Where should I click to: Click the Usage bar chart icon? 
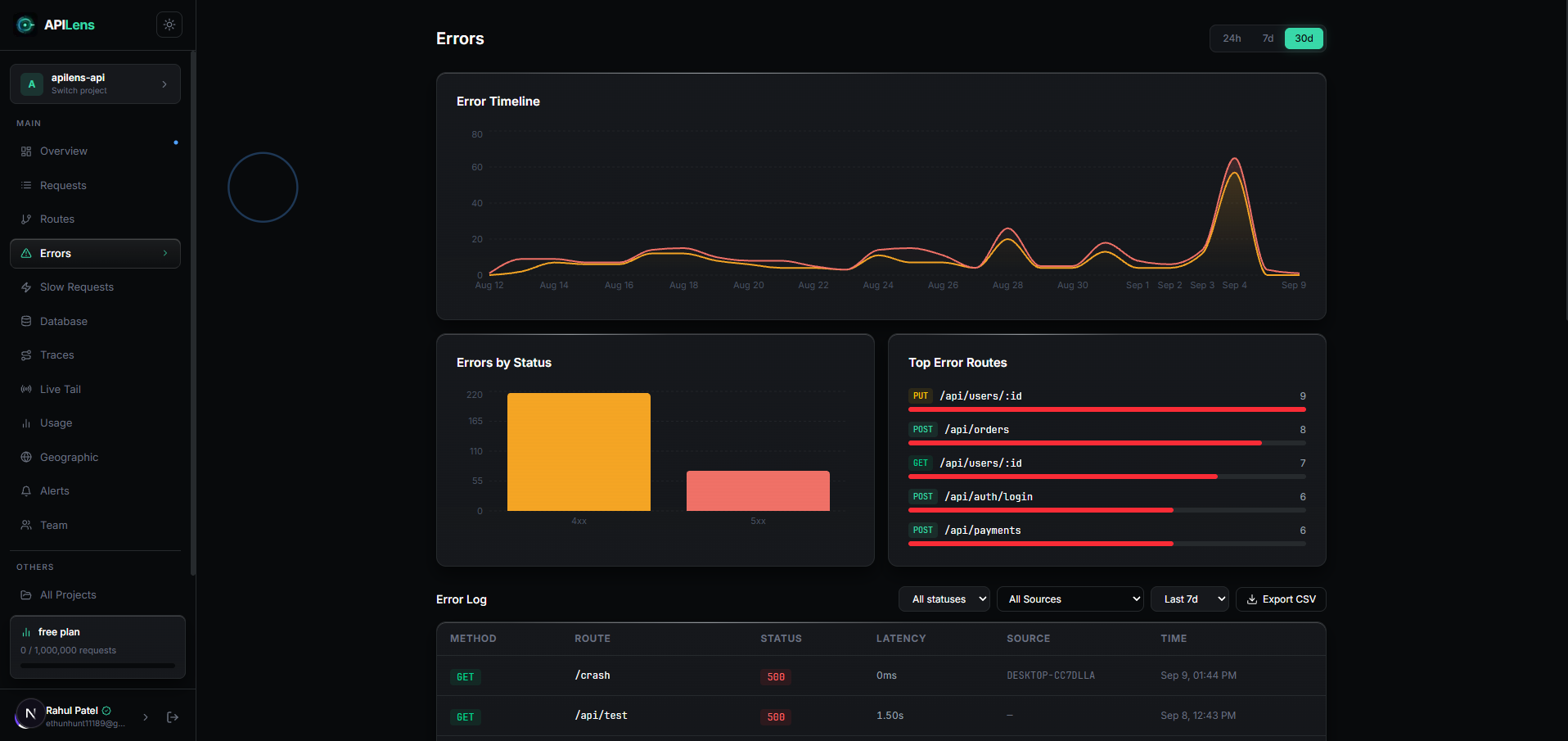(x=26, y=423)
